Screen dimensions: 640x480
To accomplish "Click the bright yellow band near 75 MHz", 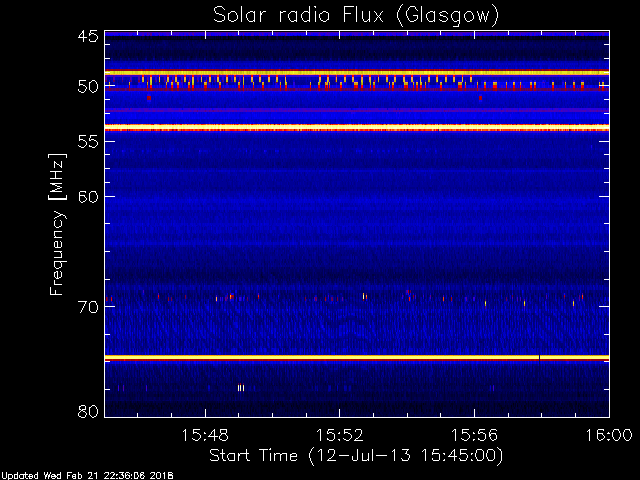I will point(357,358).
